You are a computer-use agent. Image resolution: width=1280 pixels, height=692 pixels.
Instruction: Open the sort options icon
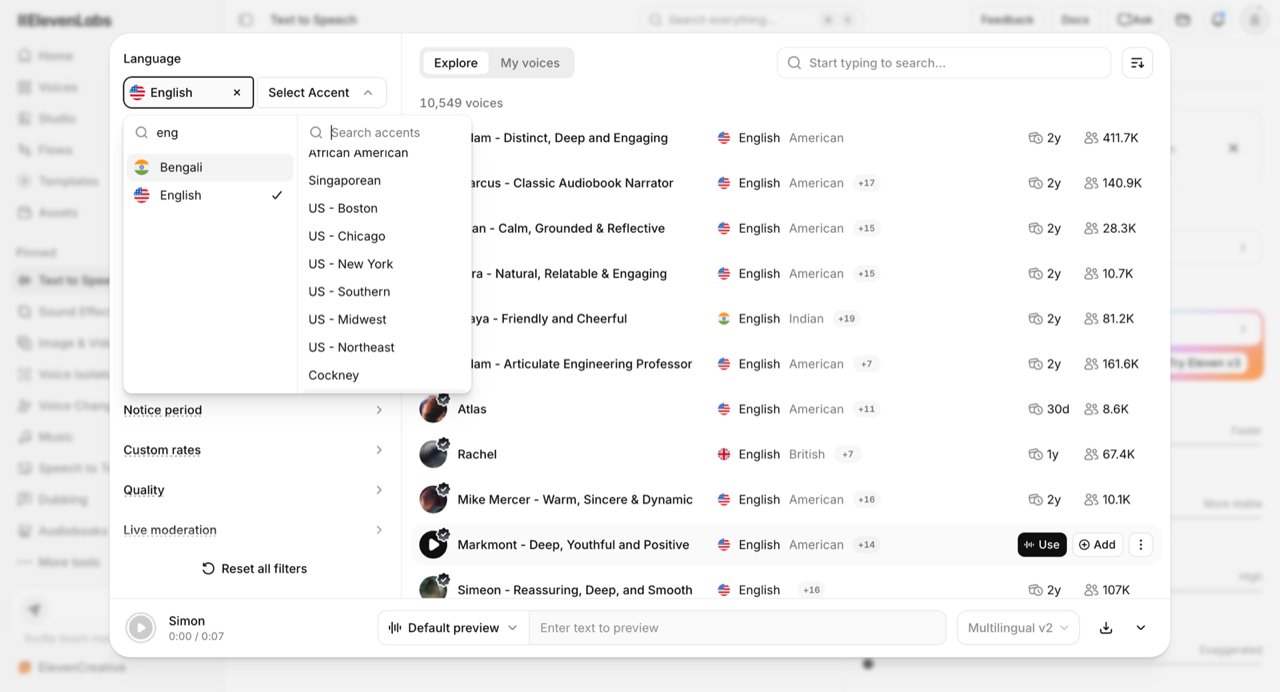click(1137, 63)
